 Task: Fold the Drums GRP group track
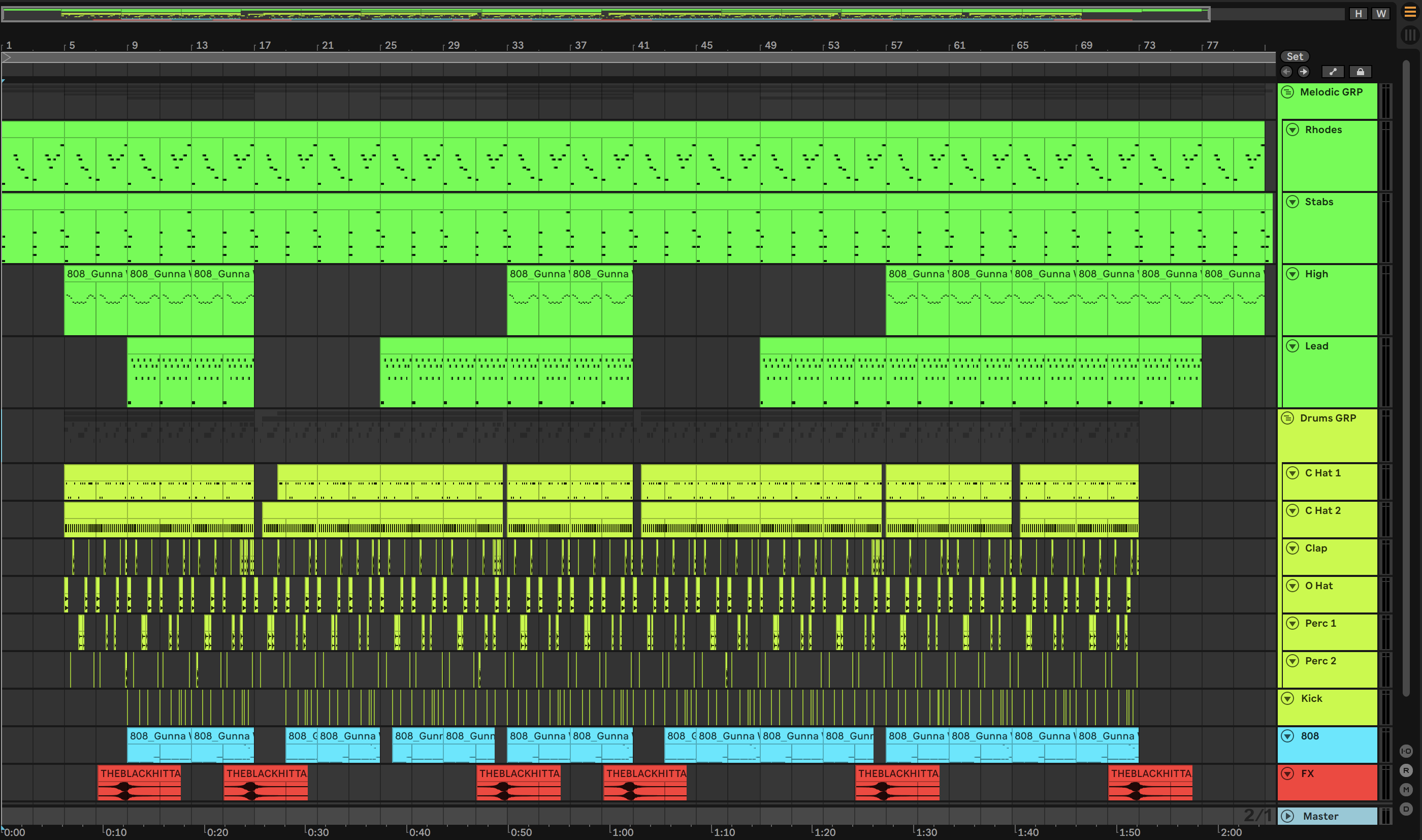coord(1288,418)
